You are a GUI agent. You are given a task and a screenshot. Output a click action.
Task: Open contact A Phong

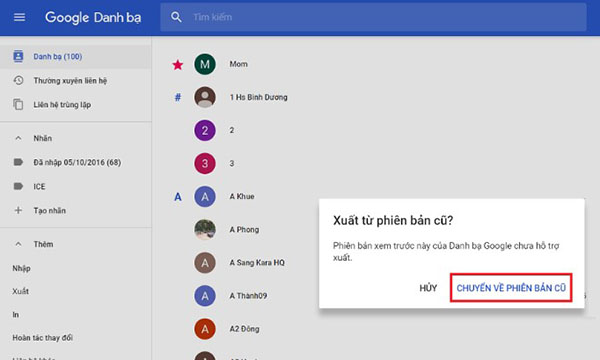(244, 230)
